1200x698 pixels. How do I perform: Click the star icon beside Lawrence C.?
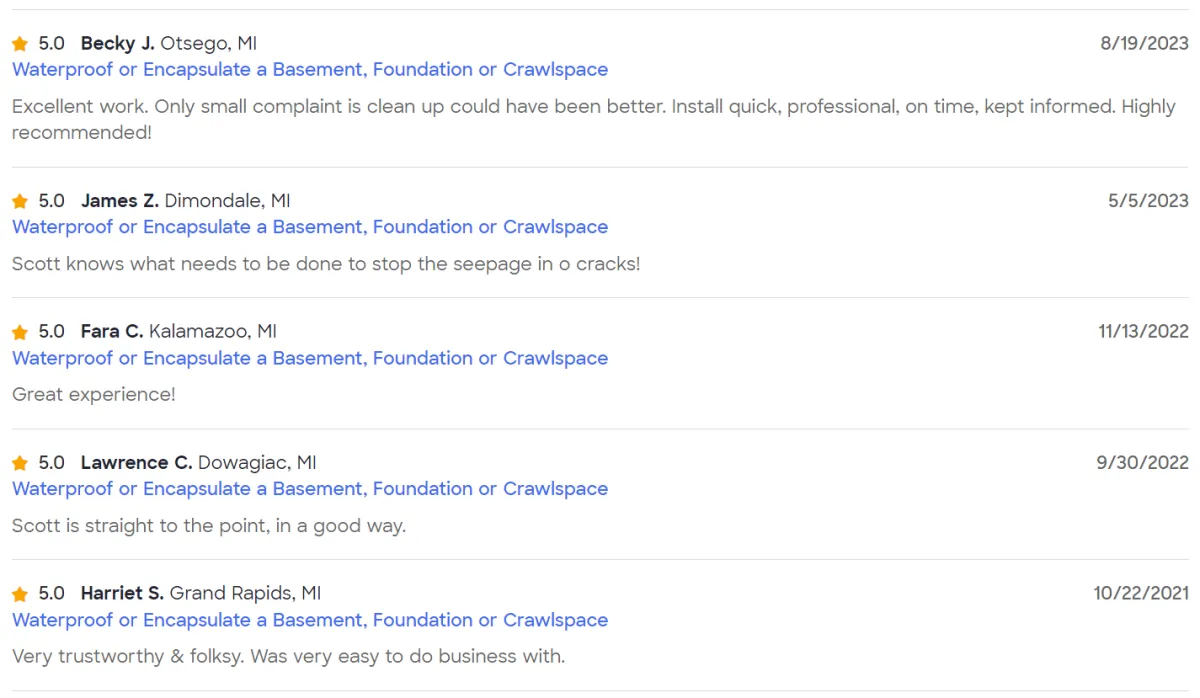[x=20, y=463]
